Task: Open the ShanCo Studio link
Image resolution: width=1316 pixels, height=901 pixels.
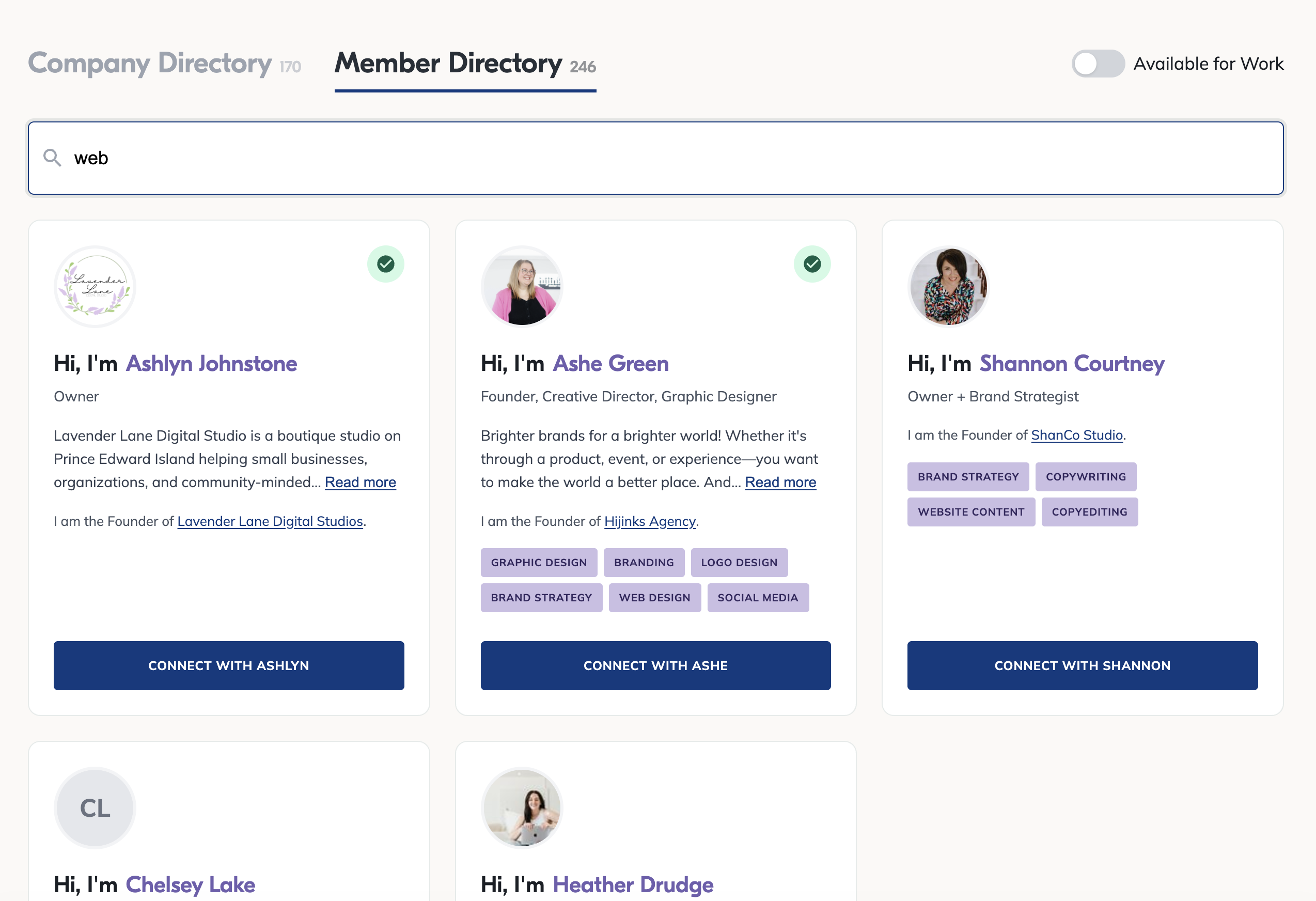Action: click(1076, 435)
